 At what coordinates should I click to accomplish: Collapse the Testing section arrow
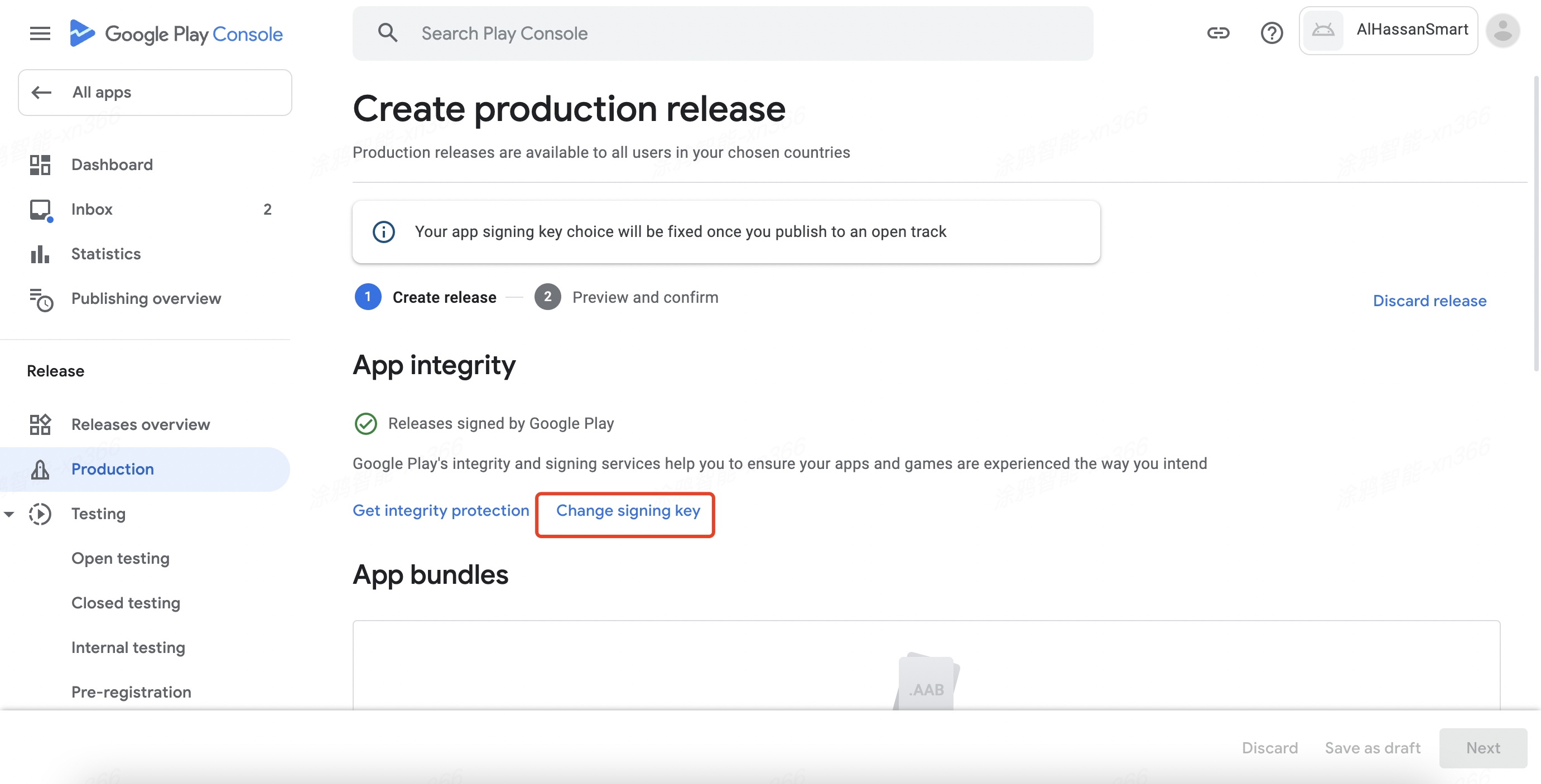click(9, 514)
